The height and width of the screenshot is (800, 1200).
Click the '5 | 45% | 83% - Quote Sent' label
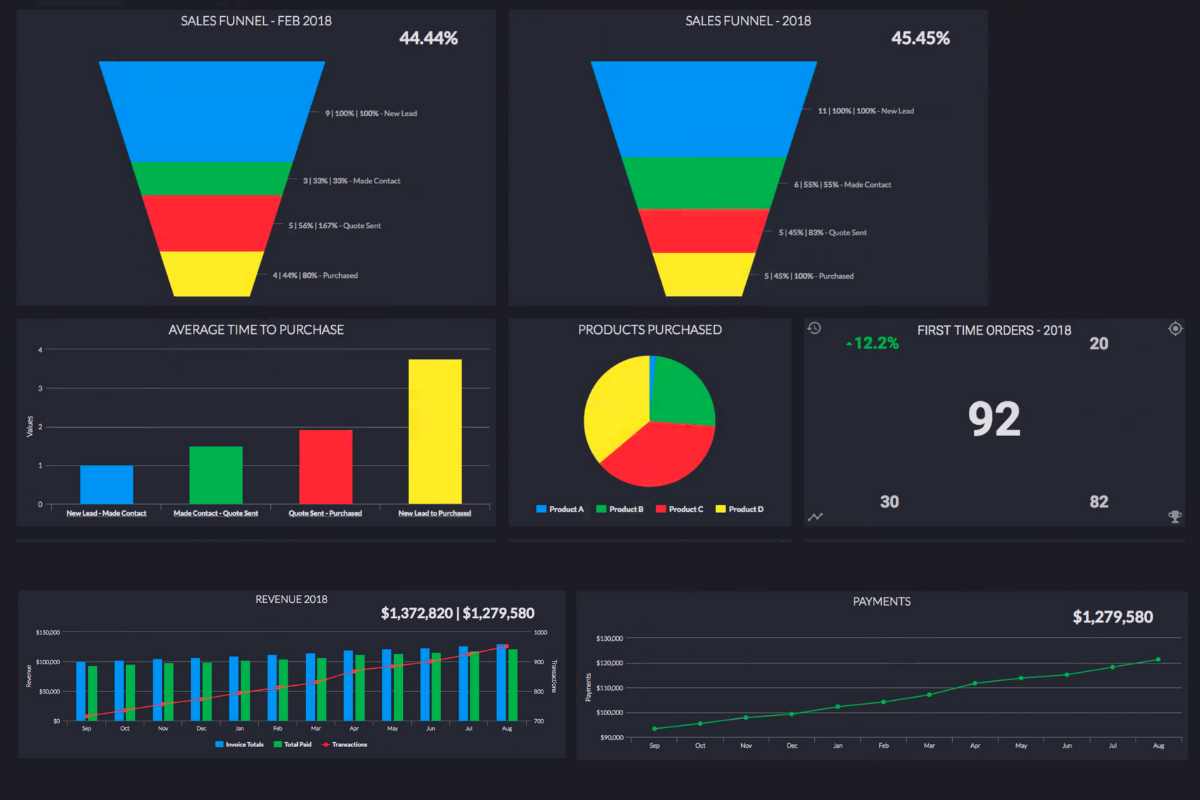(822, 233)
